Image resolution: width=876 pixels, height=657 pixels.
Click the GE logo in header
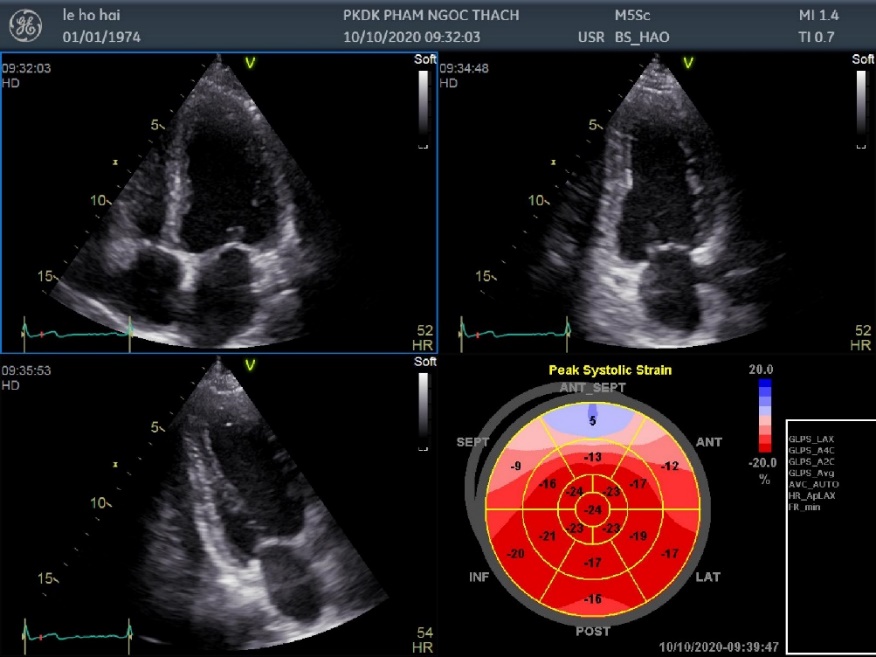point(26,26)
